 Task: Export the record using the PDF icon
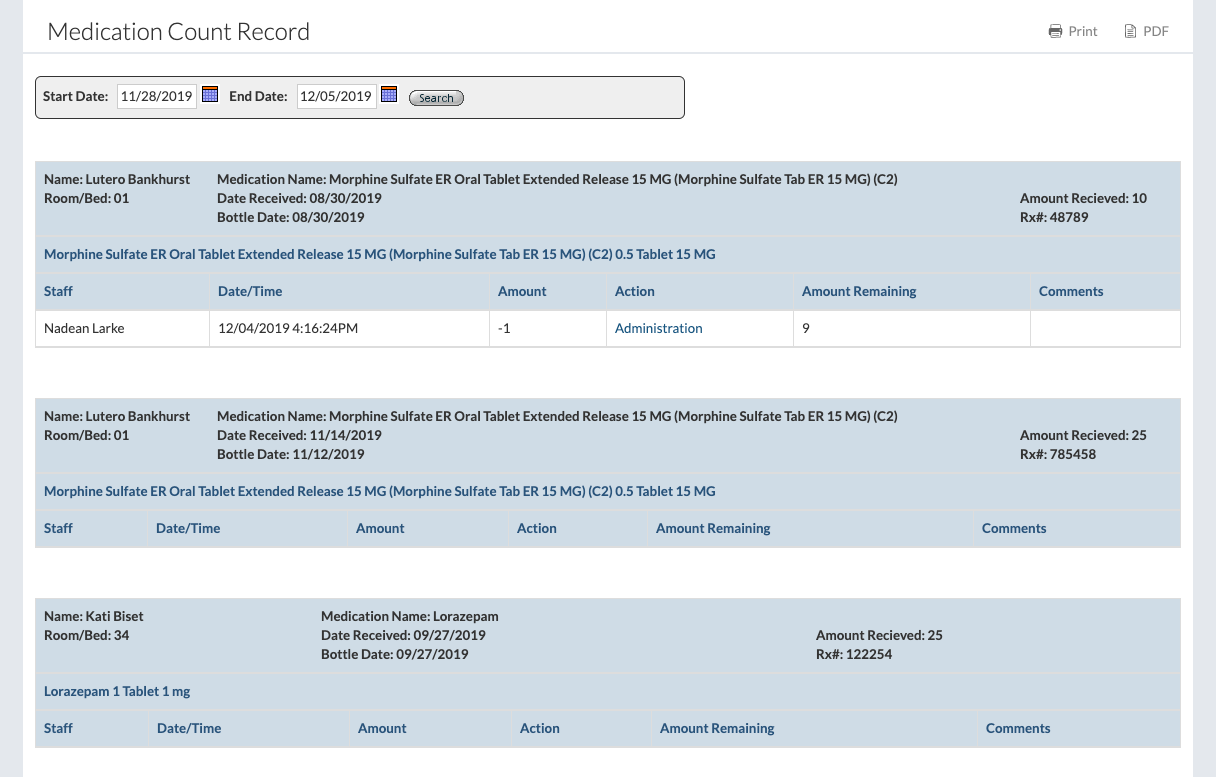point(1130,31)
